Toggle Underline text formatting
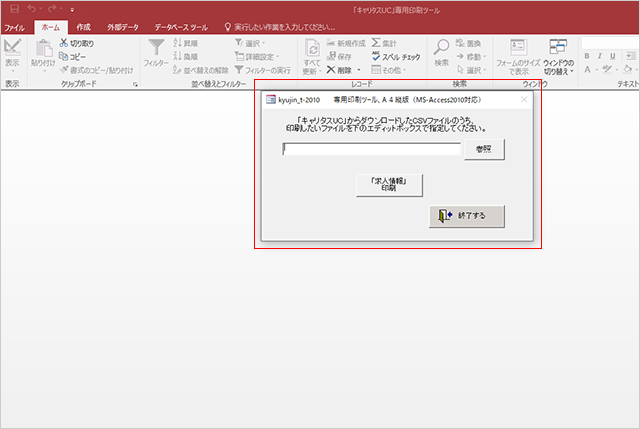 [x=613, y=56]
